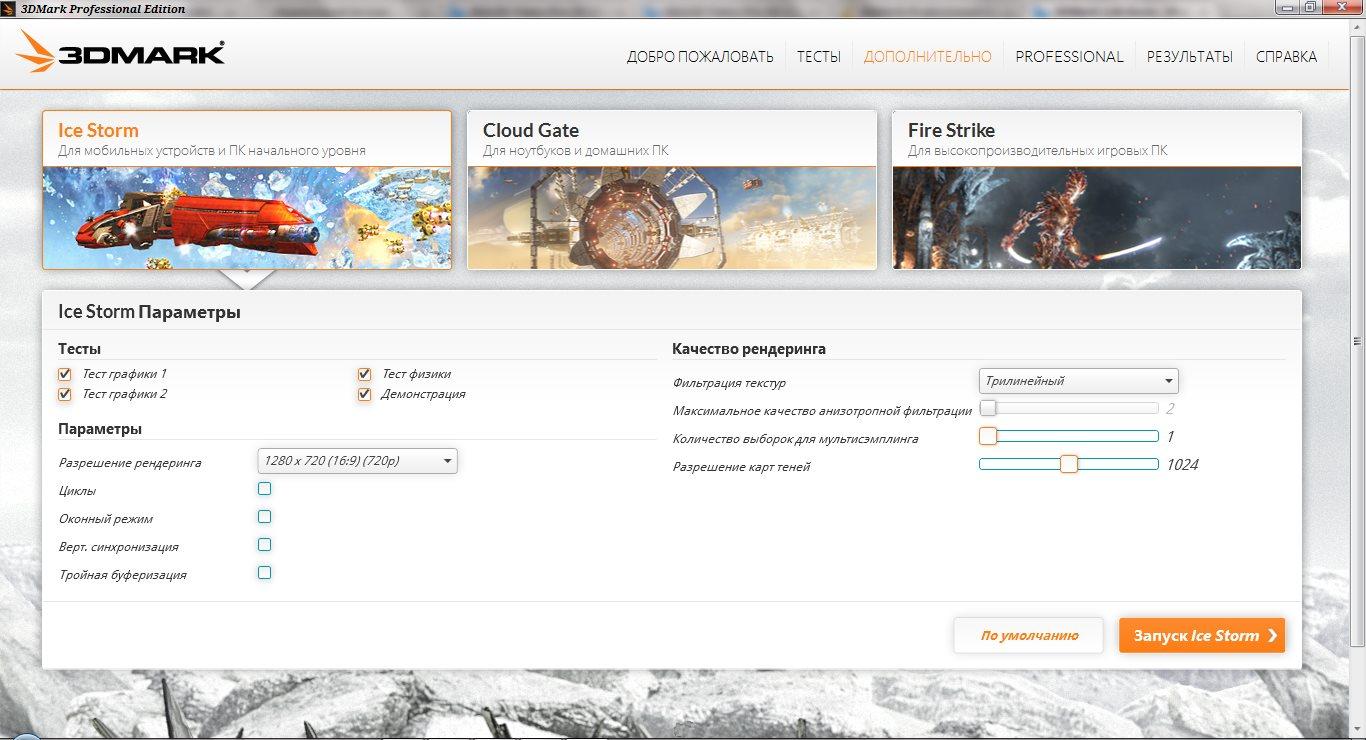Click the 3DMark logo

(120, 51)
